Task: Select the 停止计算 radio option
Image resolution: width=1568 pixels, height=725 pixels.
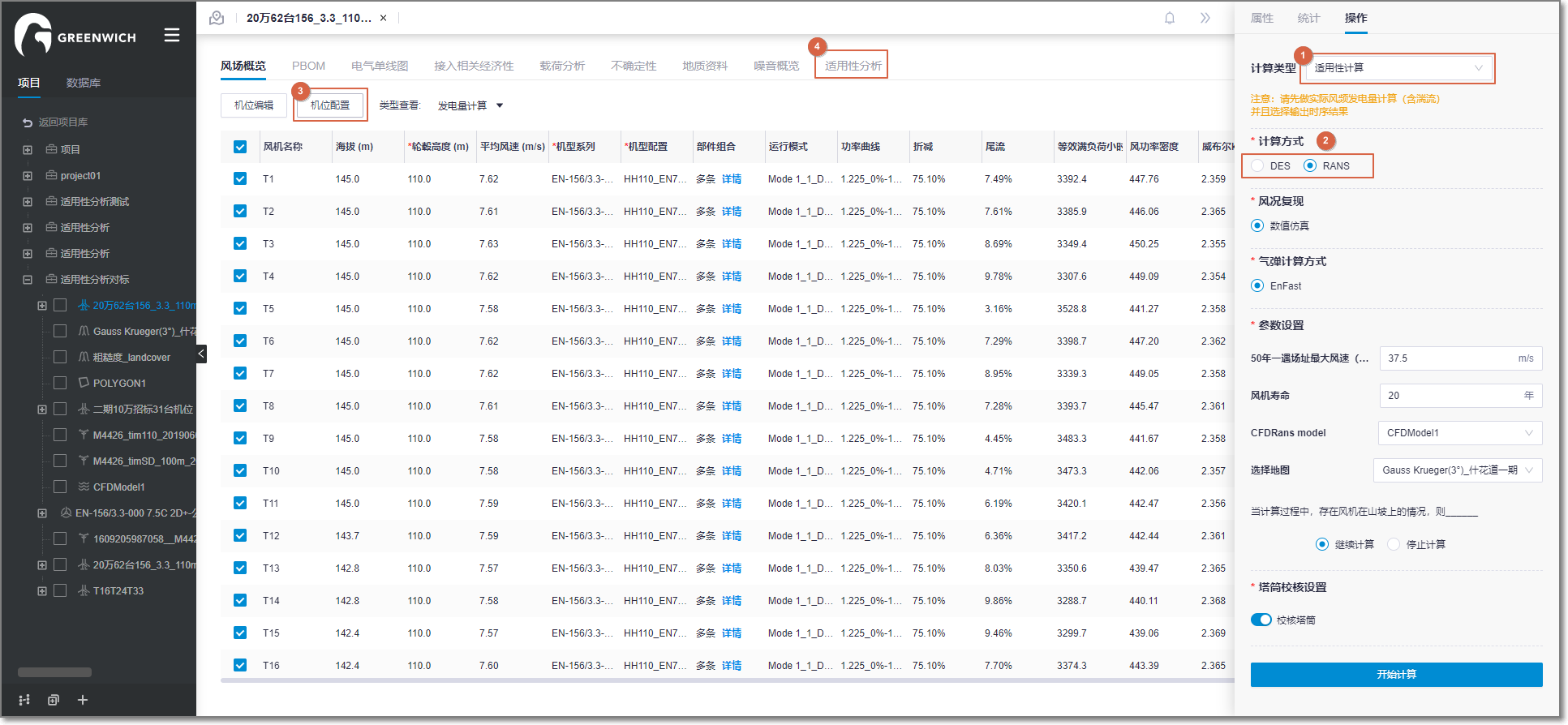Action: coord(1394,544)
